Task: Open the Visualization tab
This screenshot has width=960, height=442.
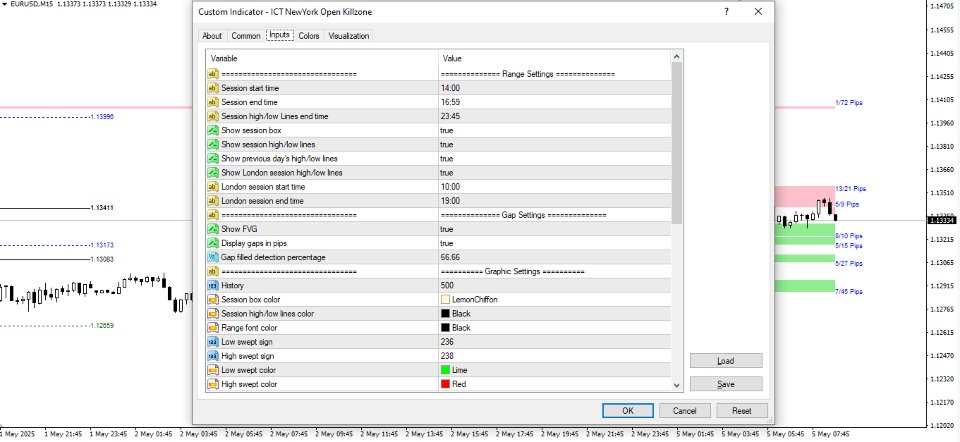Action: [x=349, y=36]
